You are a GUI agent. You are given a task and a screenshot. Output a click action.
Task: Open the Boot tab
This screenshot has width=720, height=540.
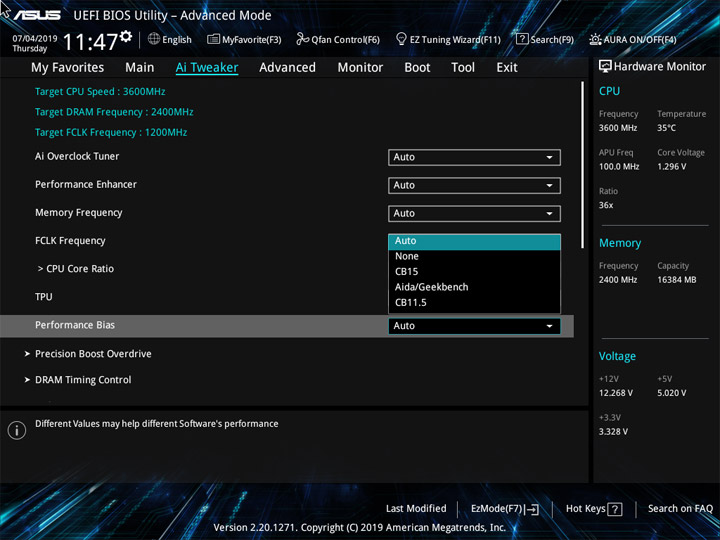tap(417, 68)
